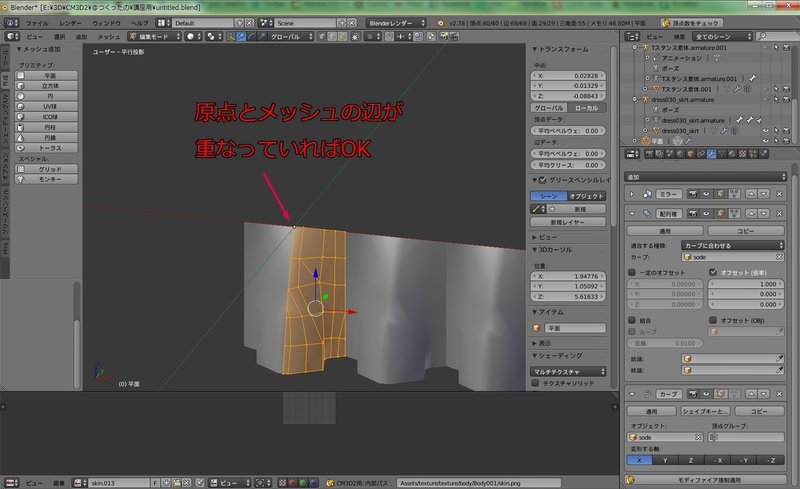
Task: Switch transform to ローカル
Action: tap(587, 108)
